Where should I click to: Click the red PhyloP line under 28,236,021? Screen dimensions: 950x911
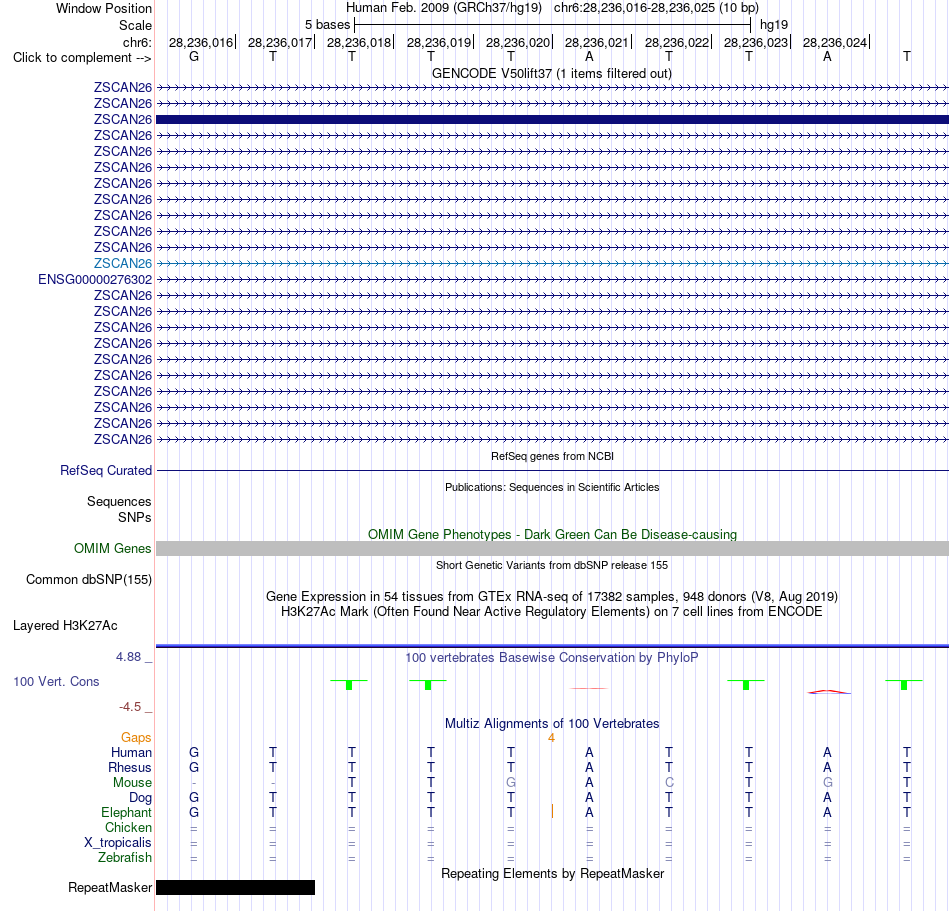tap(588, 688)
